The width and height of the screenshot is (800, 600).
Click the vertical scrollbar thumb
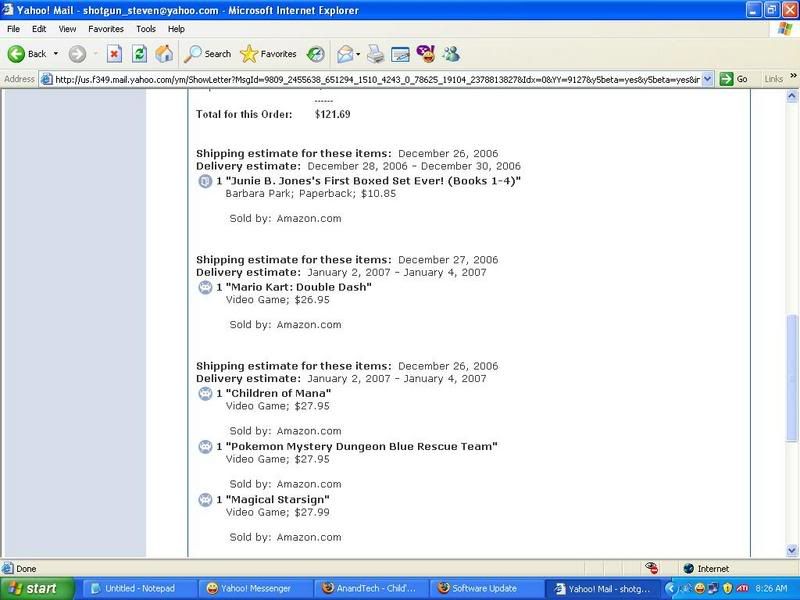[x=792, y=379]
